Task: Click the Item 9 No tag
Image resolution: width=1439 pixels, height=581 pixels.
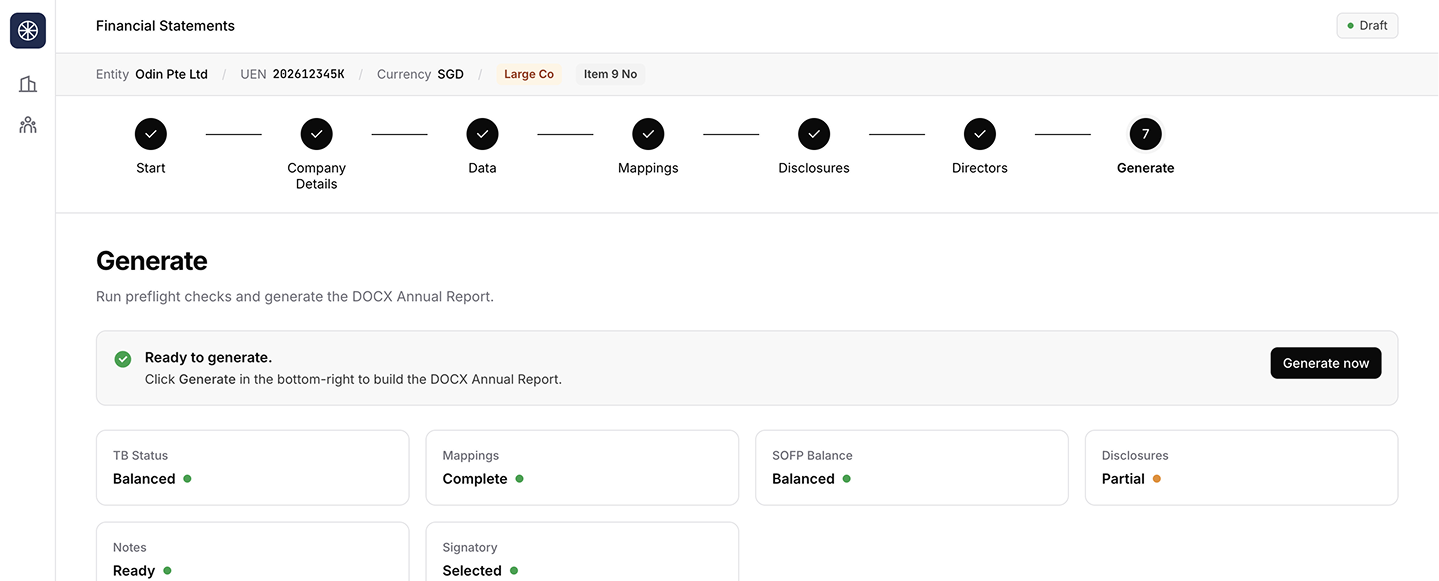Action: pyautogui.click(x=610, y=74)
